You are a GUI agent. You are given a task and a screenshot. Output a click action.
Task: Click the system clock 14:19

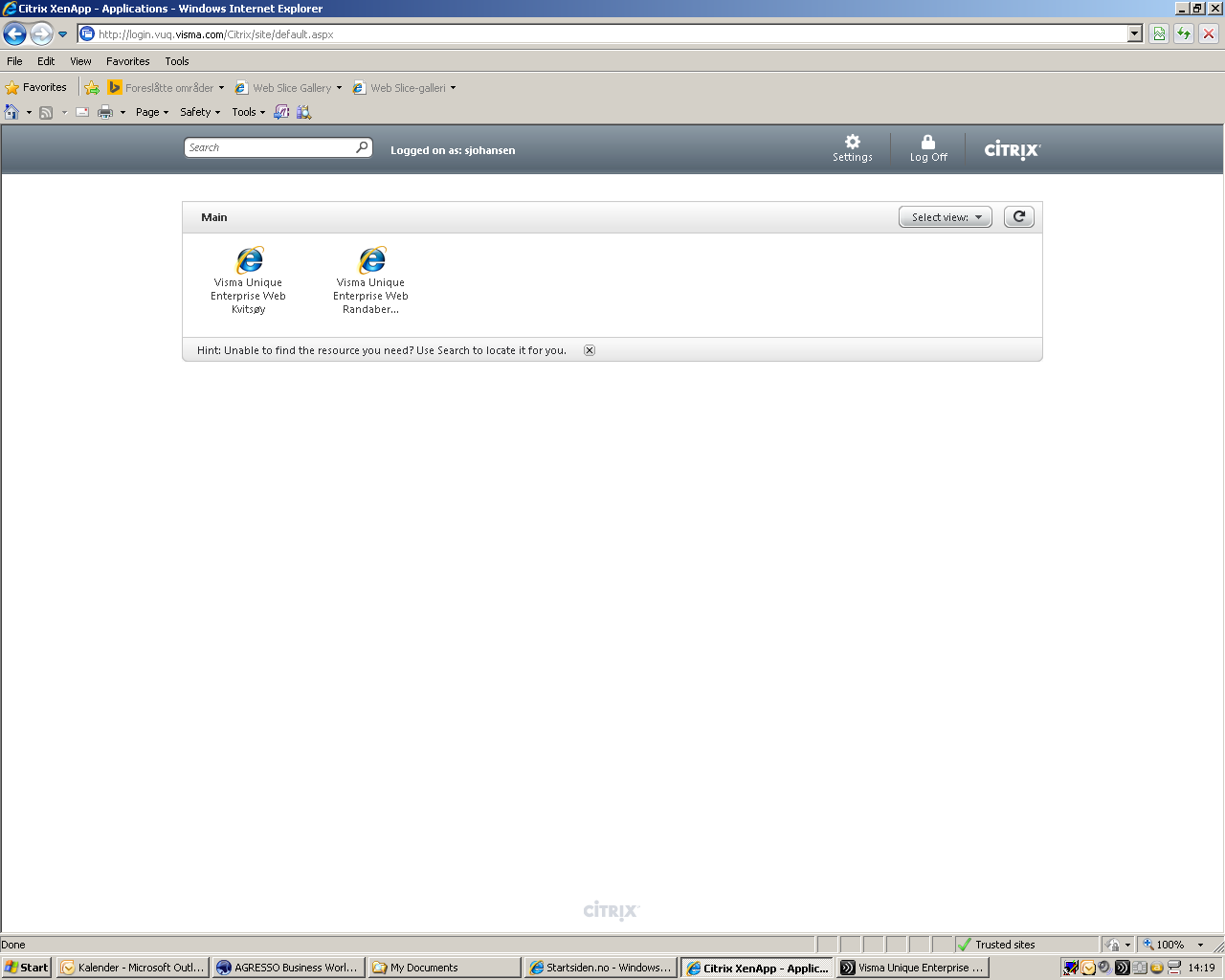[x=1201, y=968]
